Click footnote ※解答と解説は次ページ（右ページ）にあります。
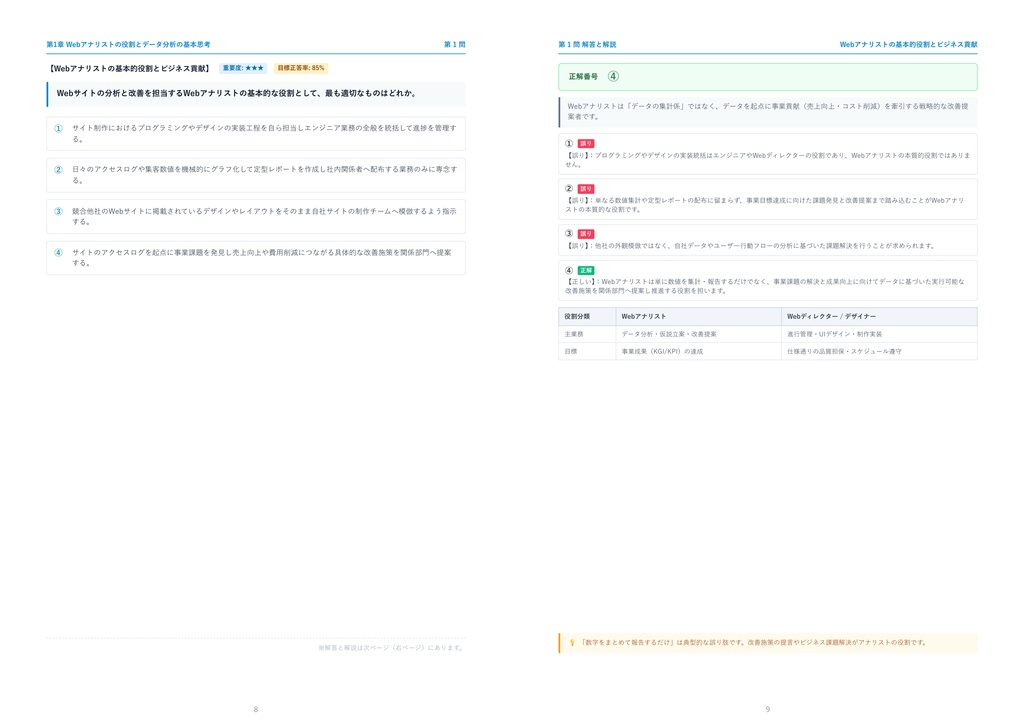The height and width of the screenshot is (724, 1024). 391,648
